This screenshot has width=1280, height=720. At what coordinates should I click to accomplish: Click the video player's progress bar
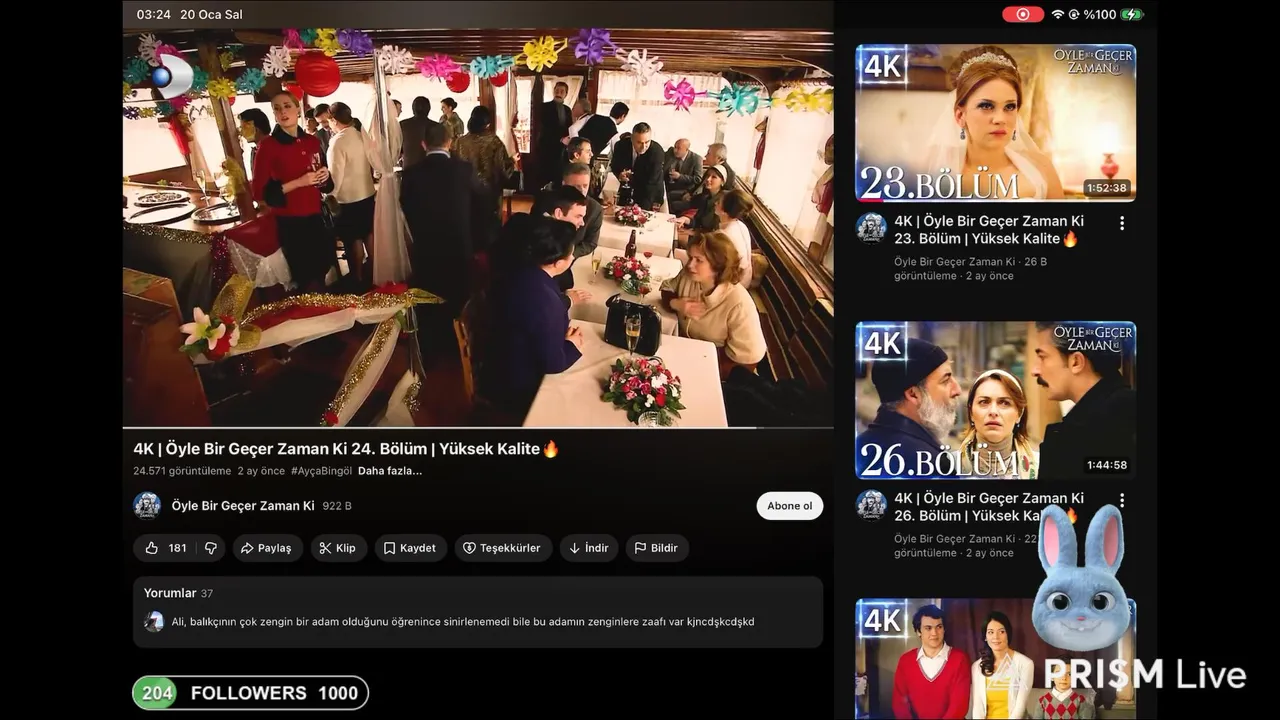(x=478, y=427)
